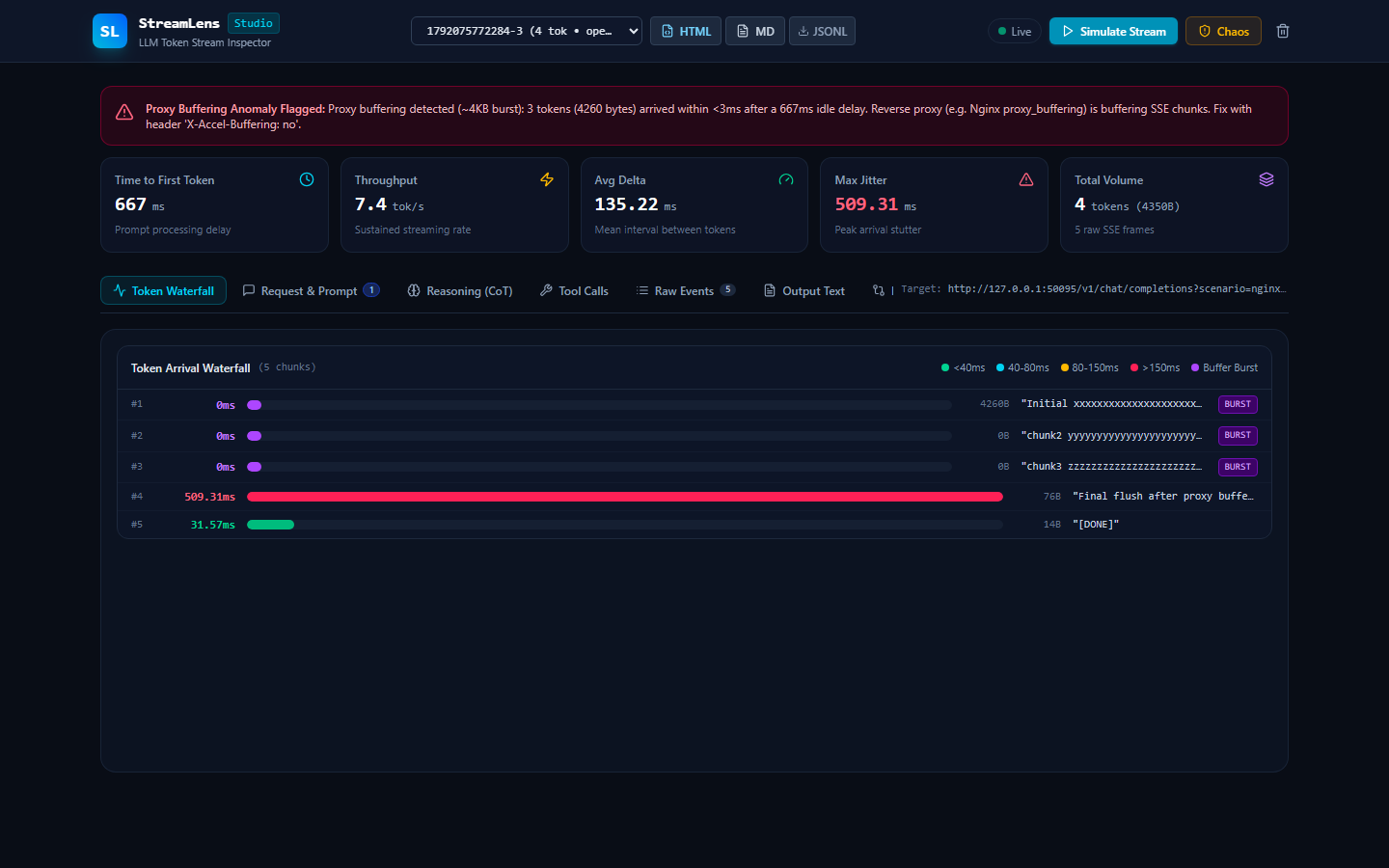Toggle the Live indicator
Screen dimensions: 1389x868
tap(1015, 31)
